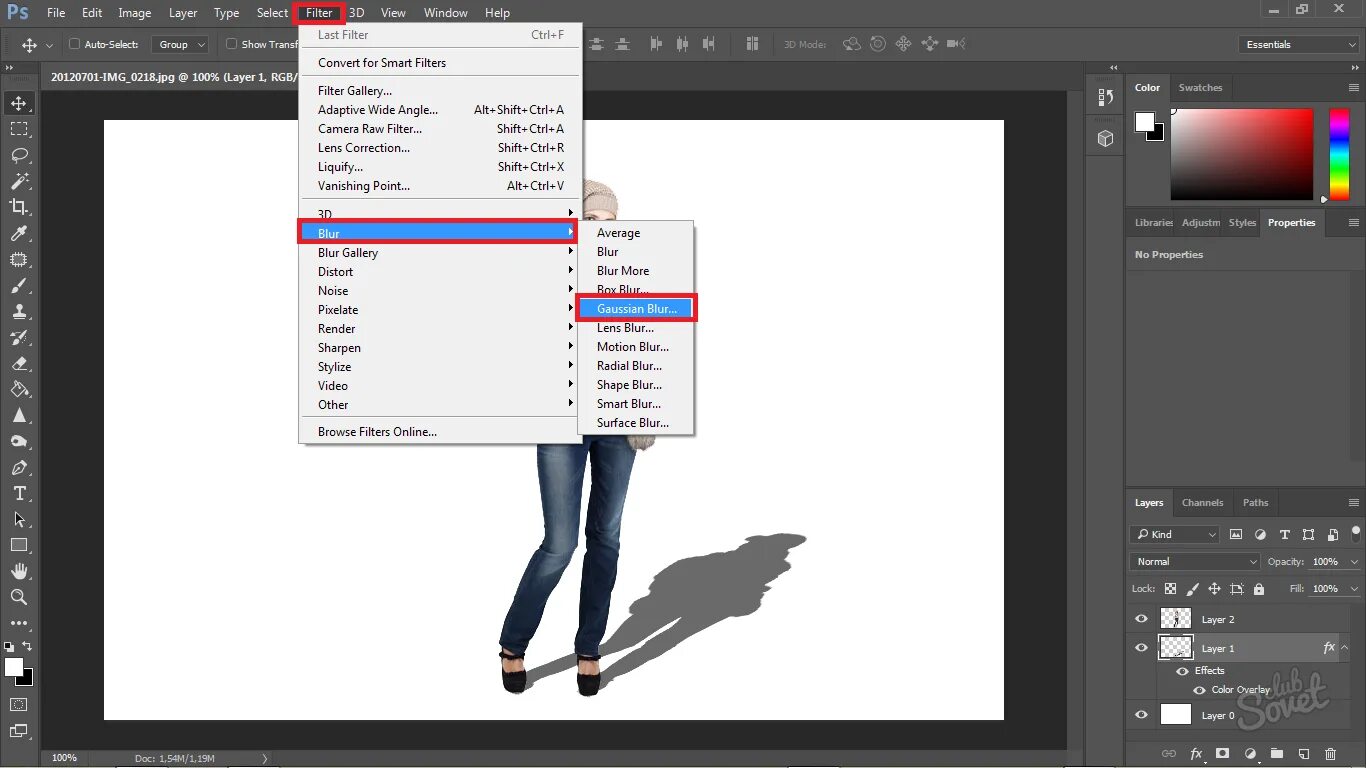
Task: Select the Crop tool
Action: tap(19, 207)
